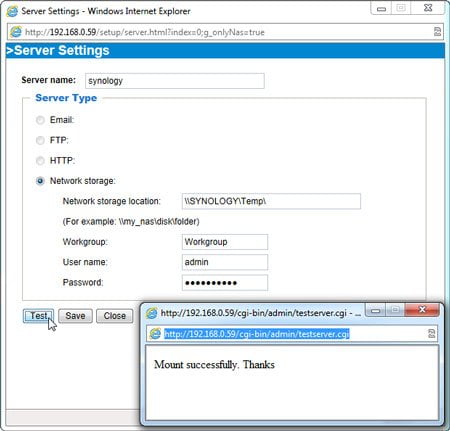Click the IE page icon in testserver popup address bar
450x431 pixels.
tap(155, 334)
